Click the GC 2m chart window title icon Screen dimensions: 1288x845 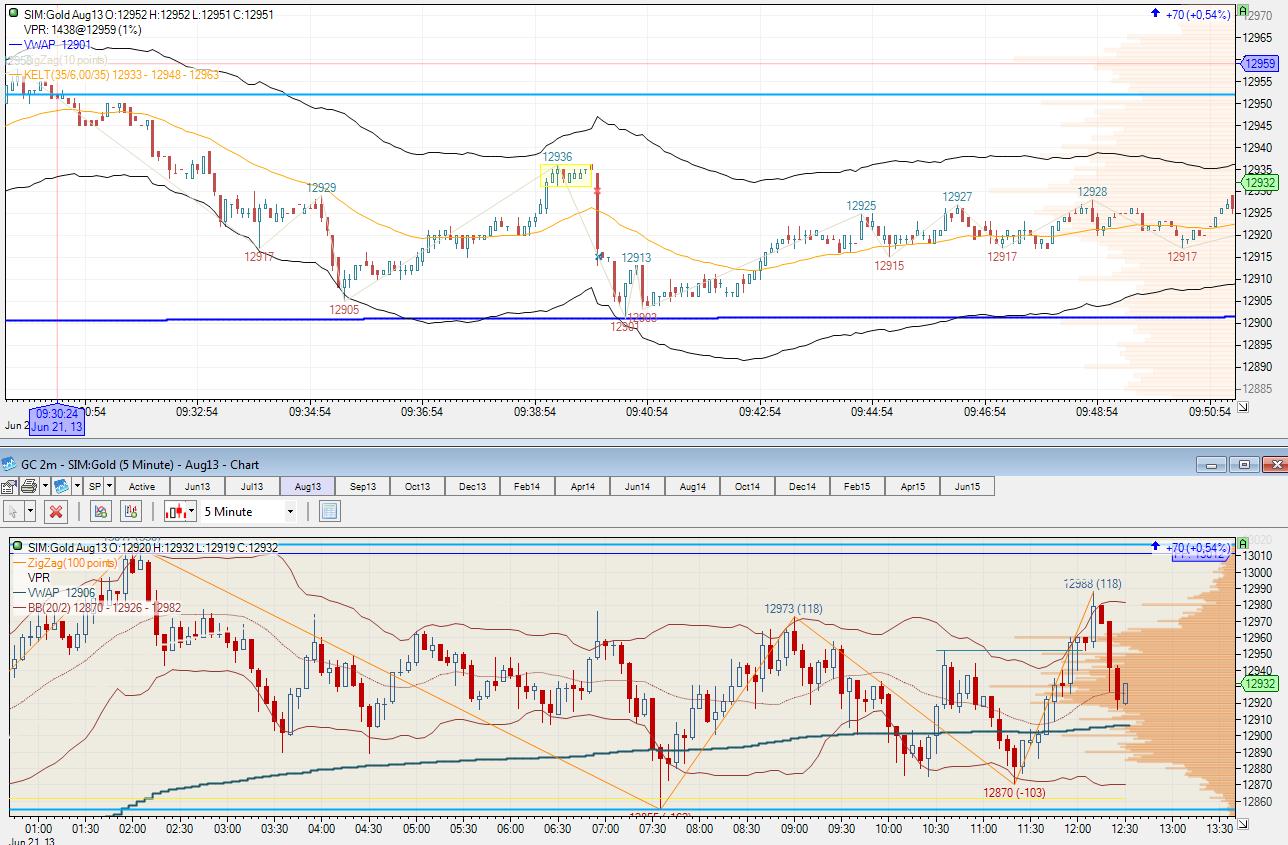[x=9, y=464]
